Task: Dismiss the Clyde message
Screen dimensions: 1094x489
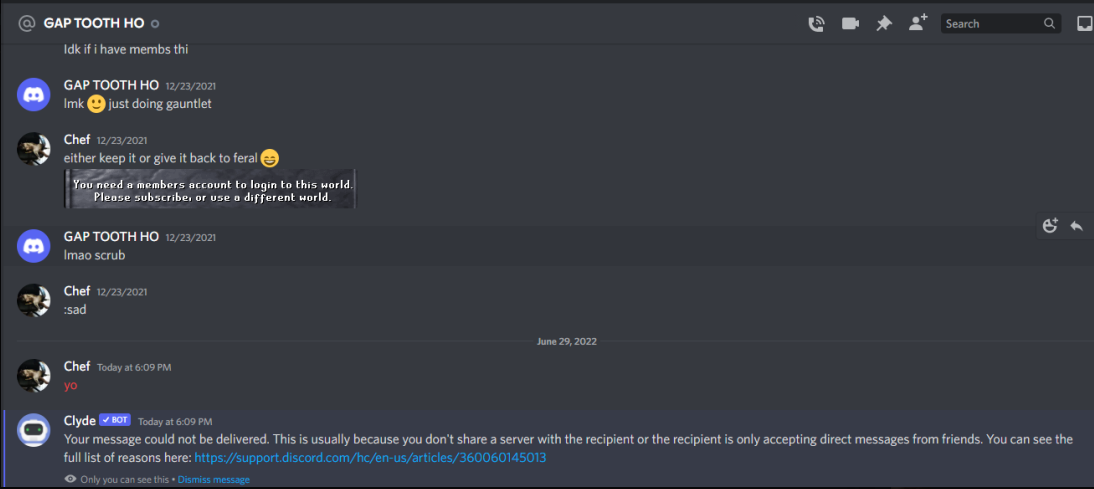Action: coord(214,480)
